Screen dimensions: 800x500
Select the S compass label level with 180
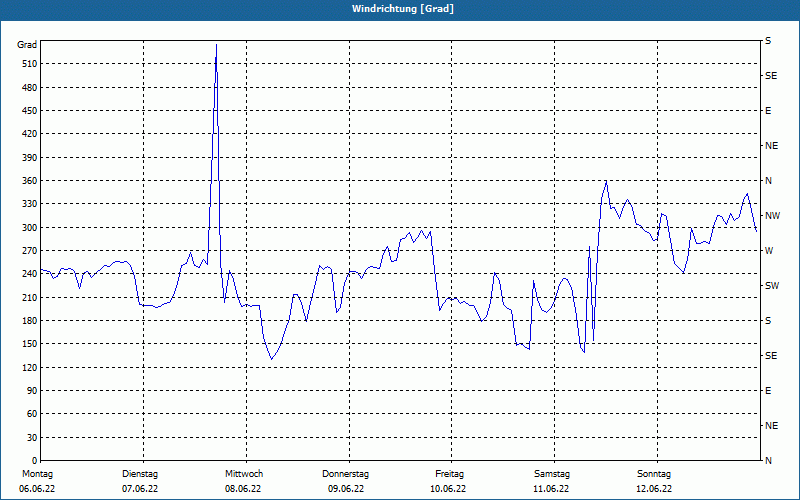[768, 321]
